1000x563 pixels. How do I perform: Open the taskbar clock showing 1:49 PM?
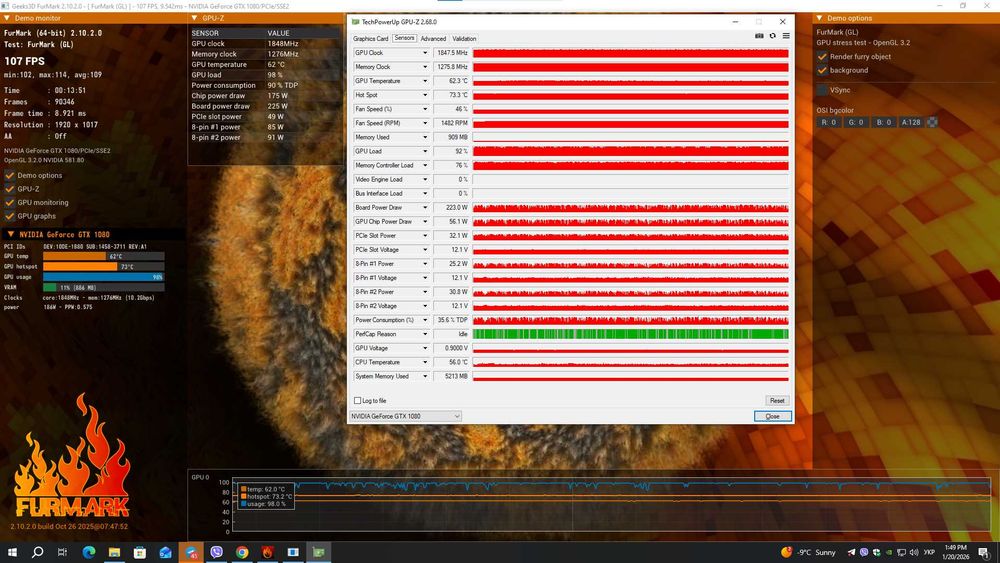tap(956, 552)
